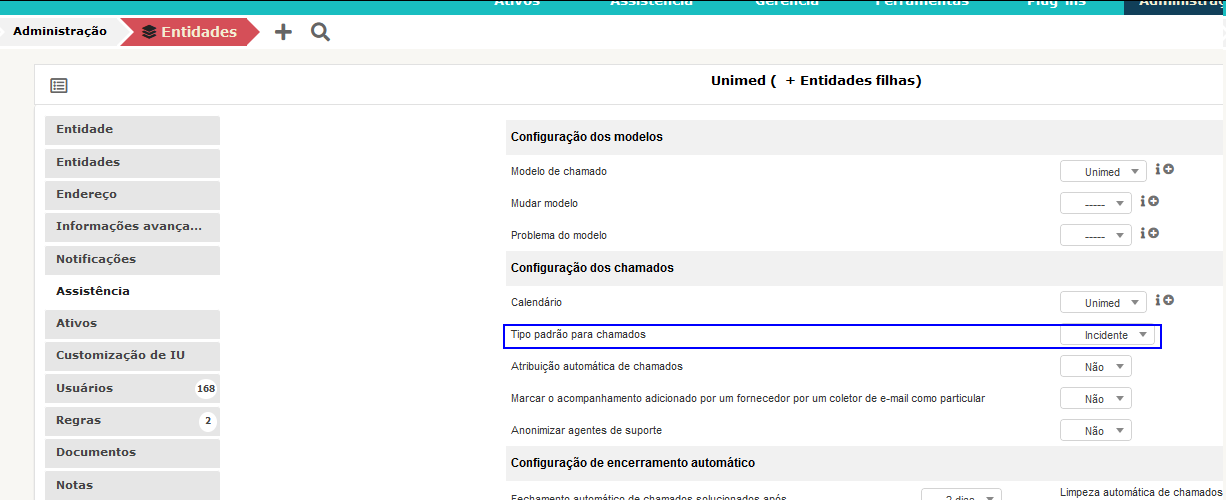The width and height of the screenshot is (1226, 500).
Task: Click the Entidades breadcrumb label
Action: pyautogui.click(x=199, y=32)
